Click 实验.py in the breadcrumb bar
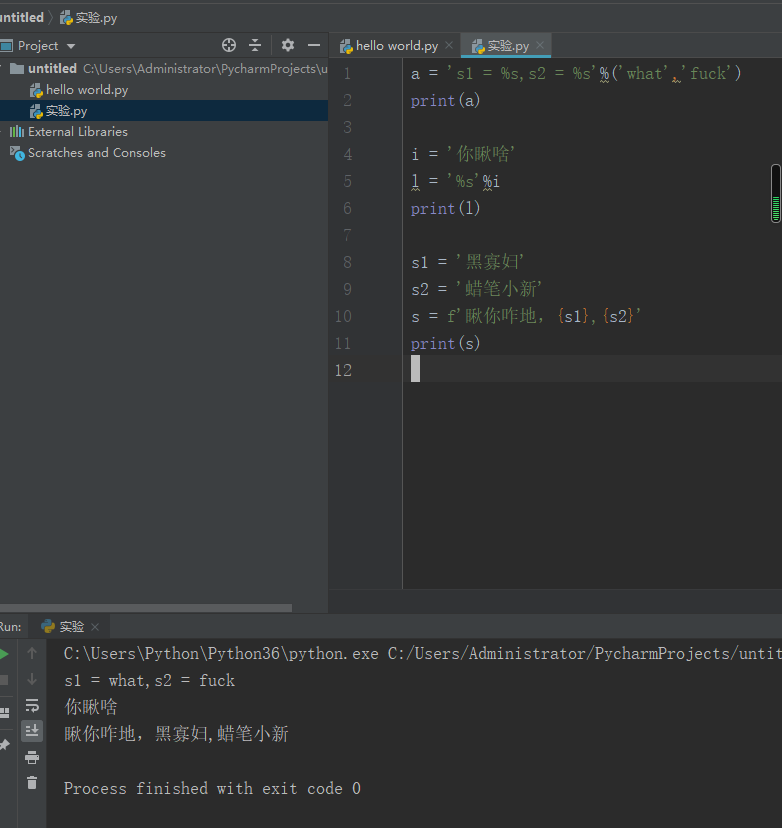The image size is (782, 828). pyautogui.click(x=88, y=17)
